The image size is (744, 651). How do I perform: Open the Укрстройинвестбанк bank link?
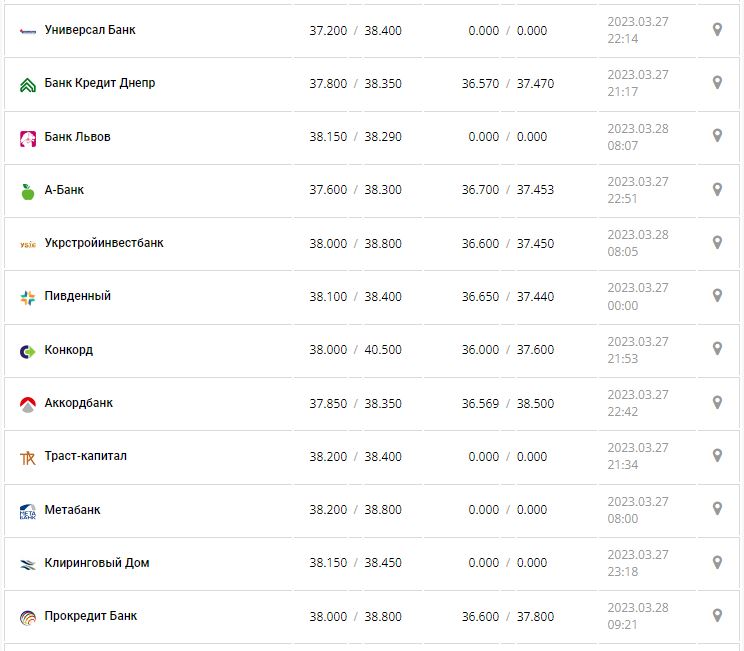point(104,243)
